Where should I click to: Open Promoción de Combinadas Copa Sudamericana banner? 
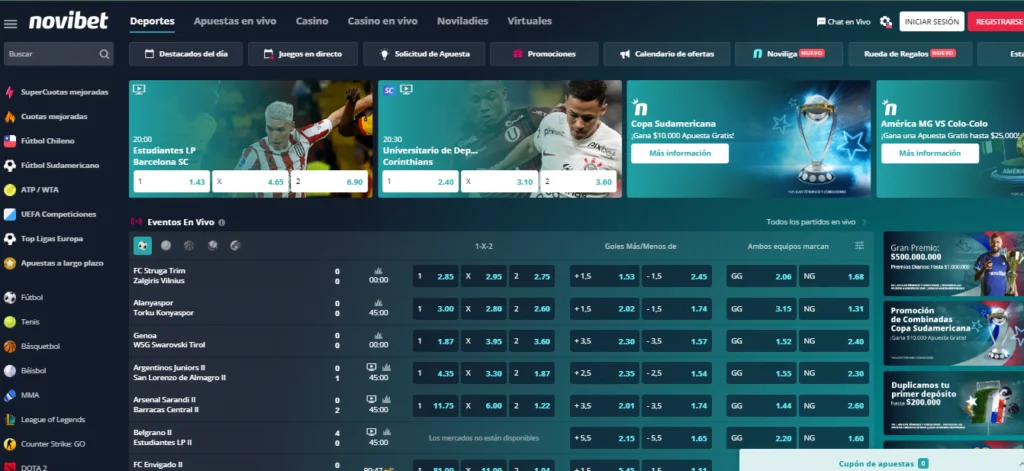tap(953, 333)
